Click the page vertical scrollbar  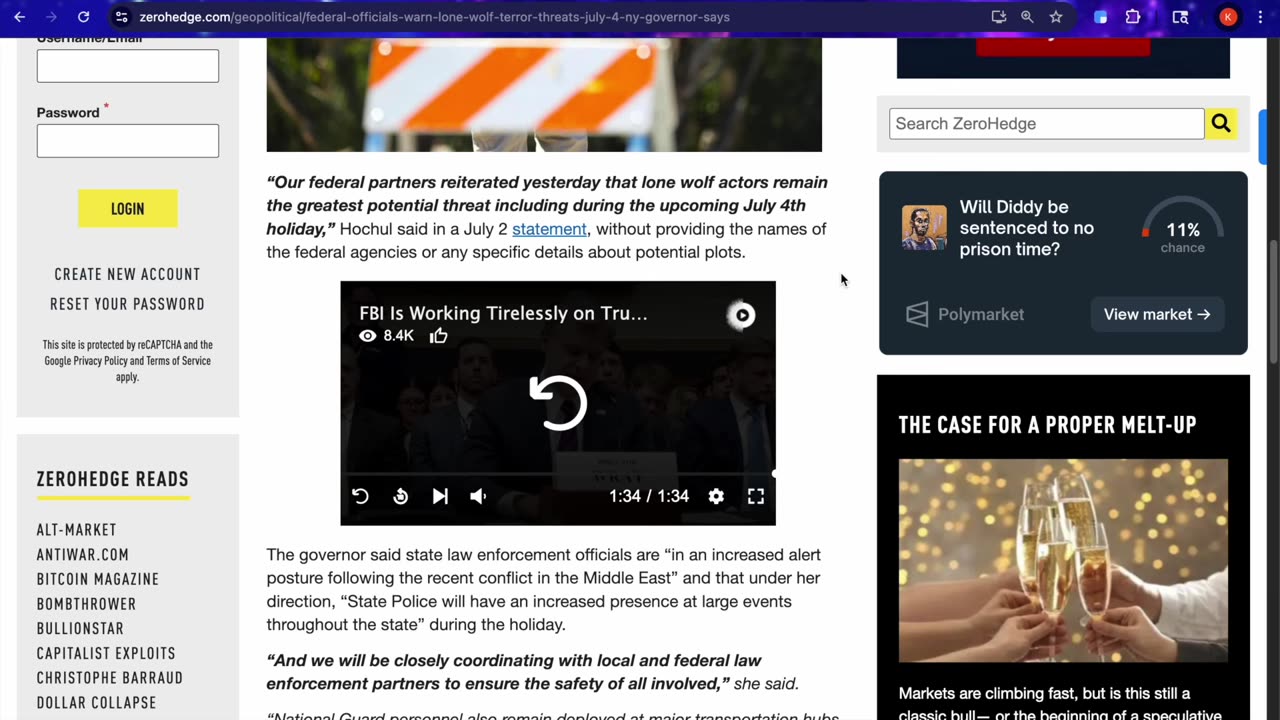1274,300
